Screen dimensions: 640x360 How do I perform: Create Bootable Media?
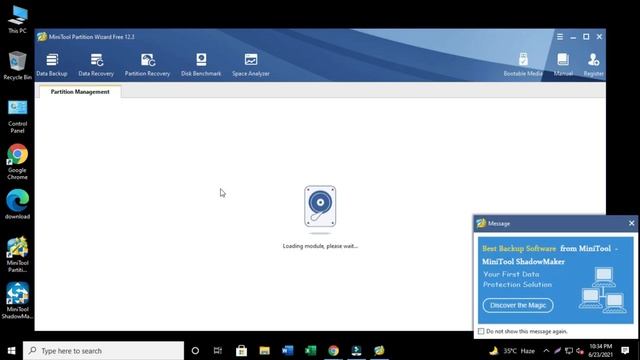tap(523, 64)
